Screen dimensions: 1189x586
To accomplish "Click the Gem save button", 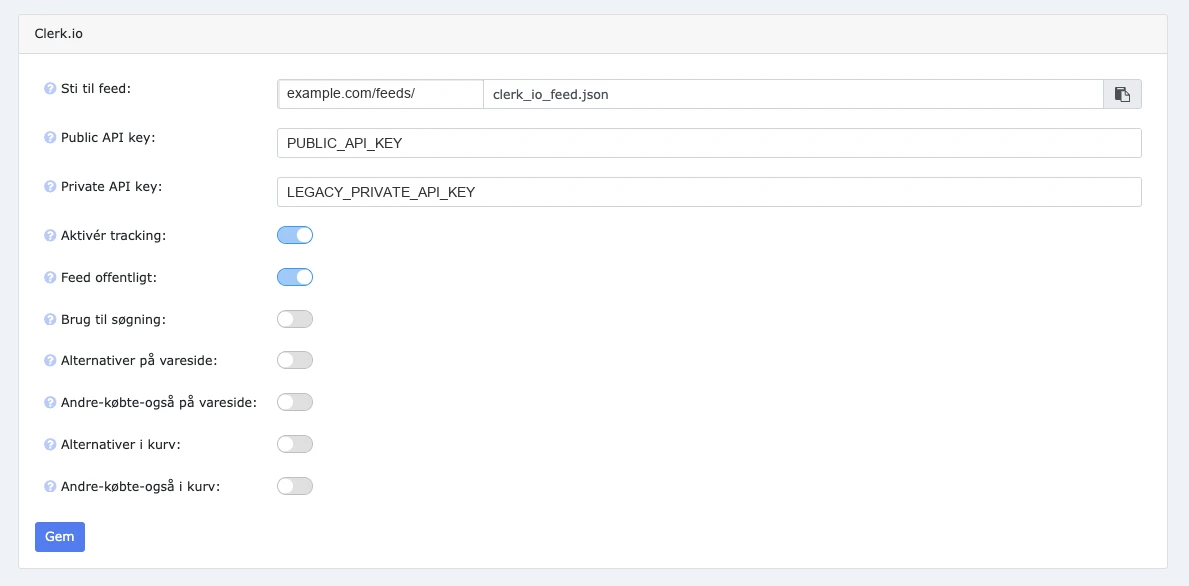I will pos(60,537).
